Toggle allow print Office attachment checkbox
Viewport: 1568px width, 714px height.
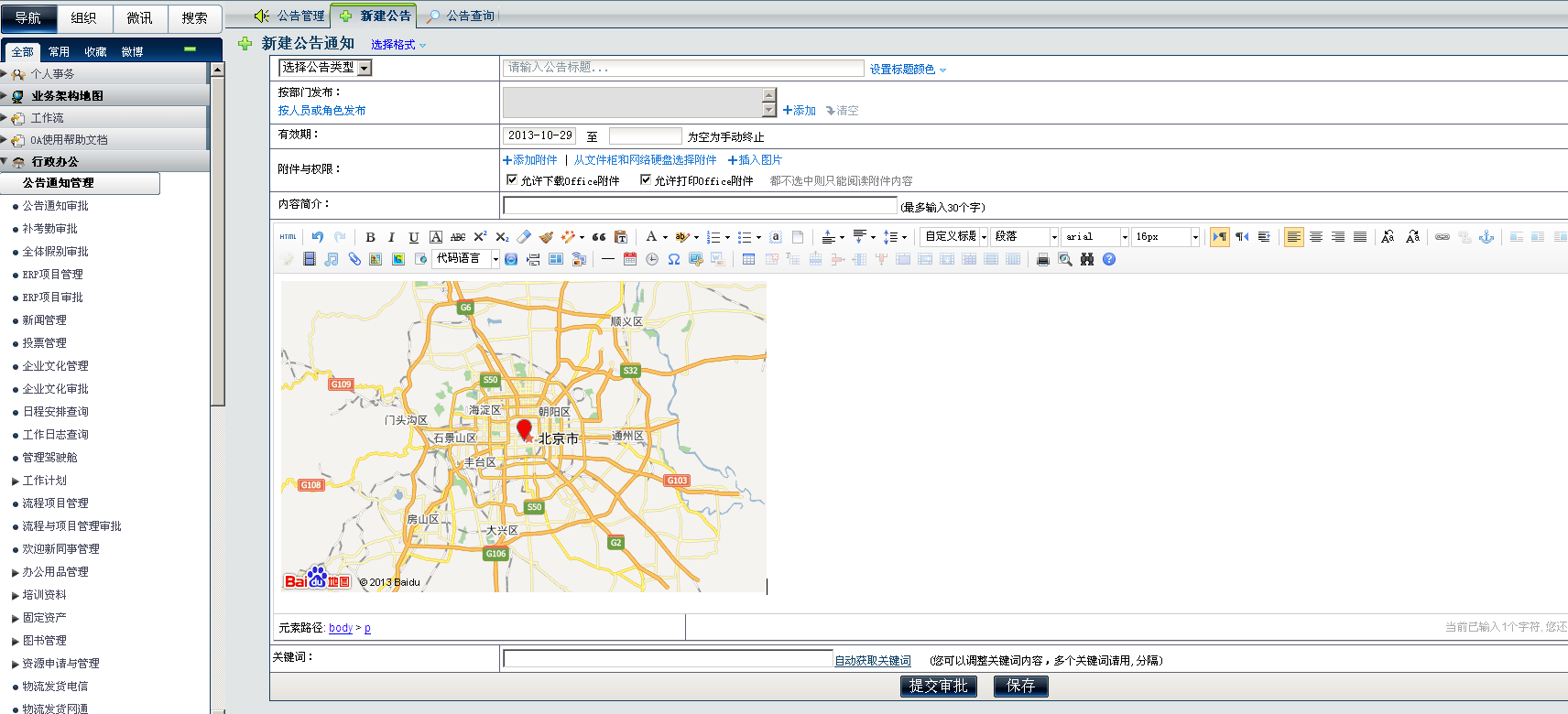coord(646,179)
